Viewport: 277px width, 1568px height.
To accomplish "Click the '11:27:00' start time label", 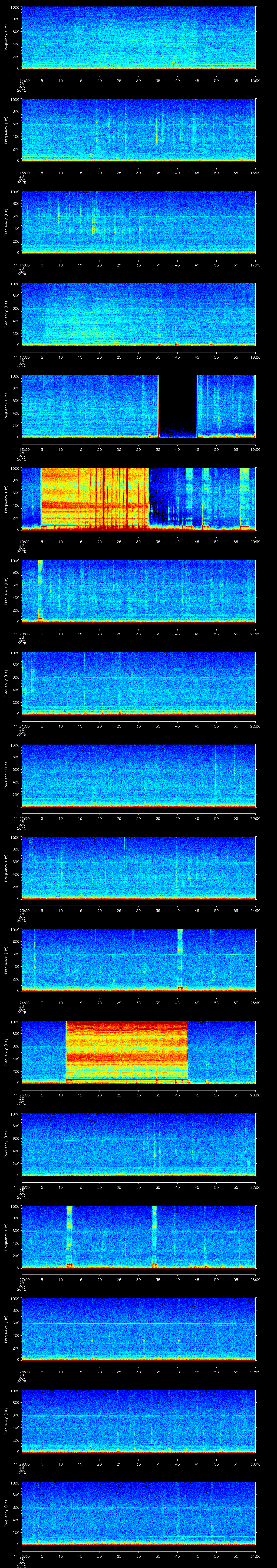I will click(x=21, y=1279).
